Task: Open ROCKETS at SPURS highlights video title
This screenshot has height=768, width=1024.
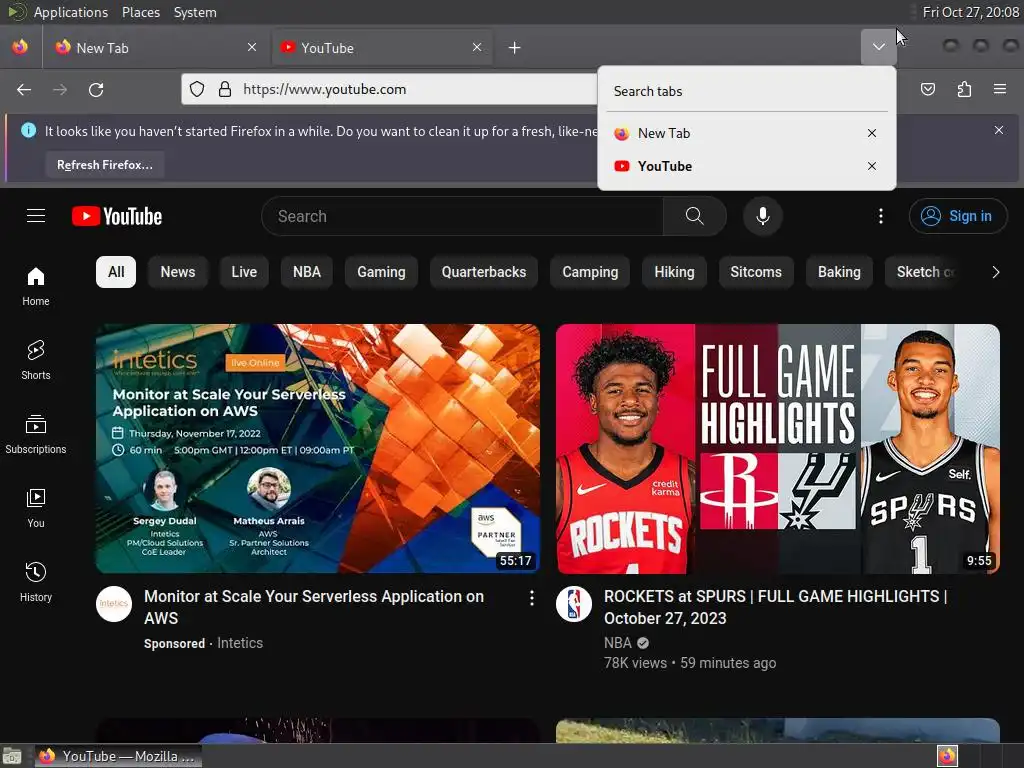Action: coord(775,607)
